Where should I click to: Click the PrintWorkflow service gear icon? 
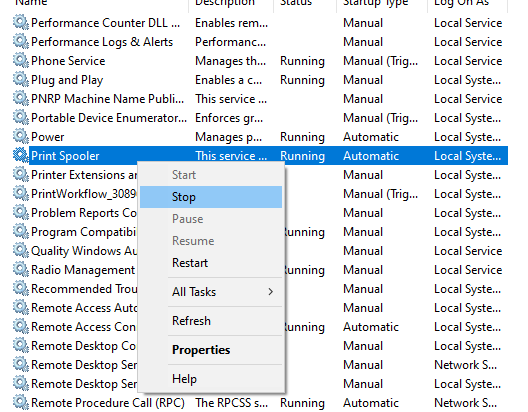[21, 194]
